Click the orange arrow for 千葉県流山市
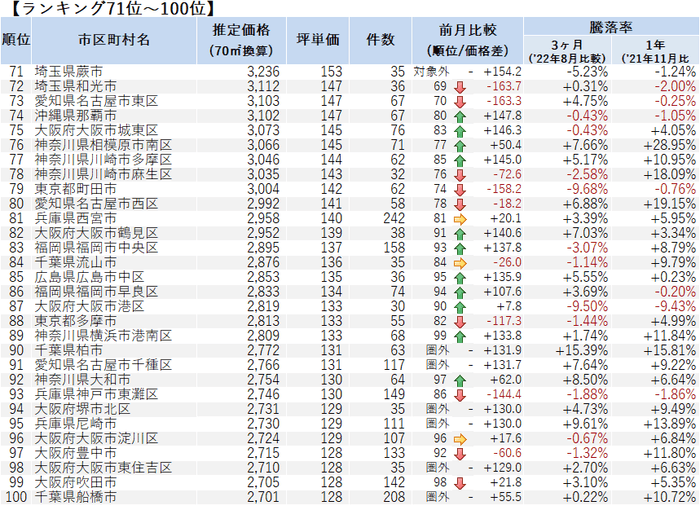 coord(460,263)
